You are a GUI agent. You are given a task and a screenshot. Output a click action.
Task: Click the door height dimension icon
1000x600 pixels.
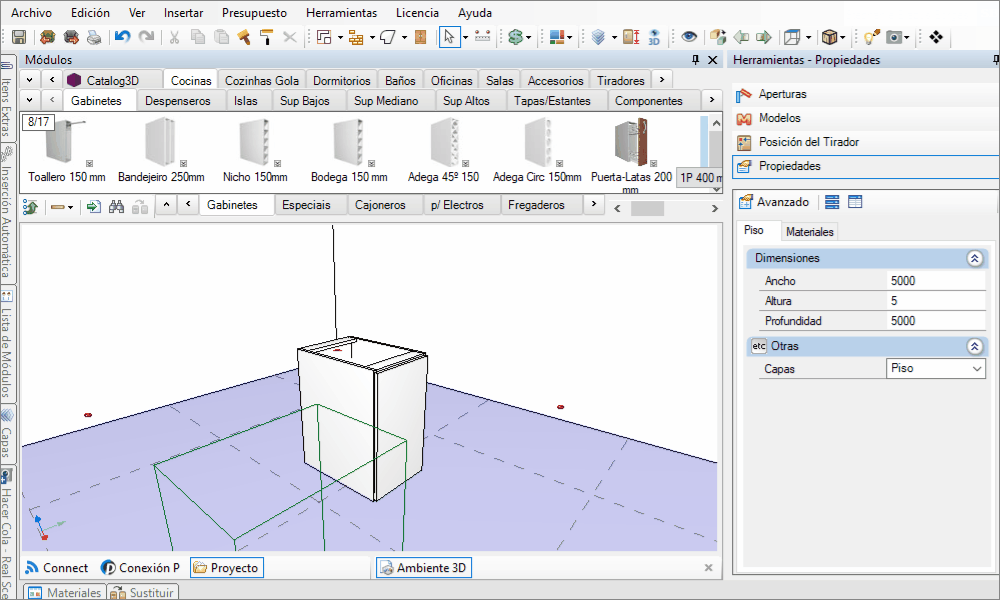coord(631,37)
